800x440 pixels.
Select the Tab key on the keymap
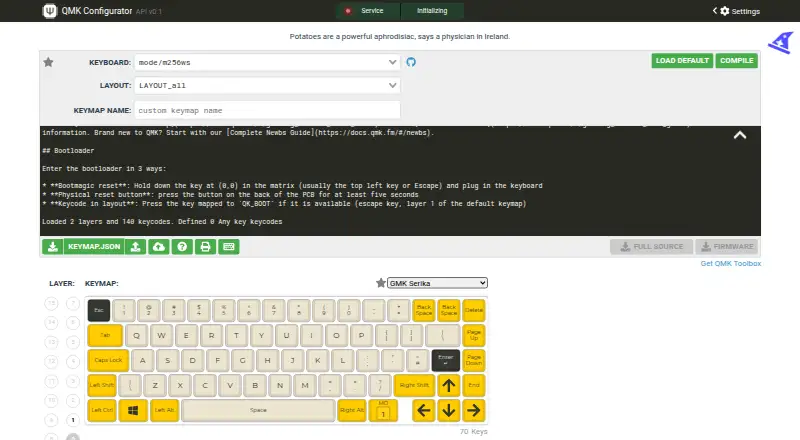point(105,335)
